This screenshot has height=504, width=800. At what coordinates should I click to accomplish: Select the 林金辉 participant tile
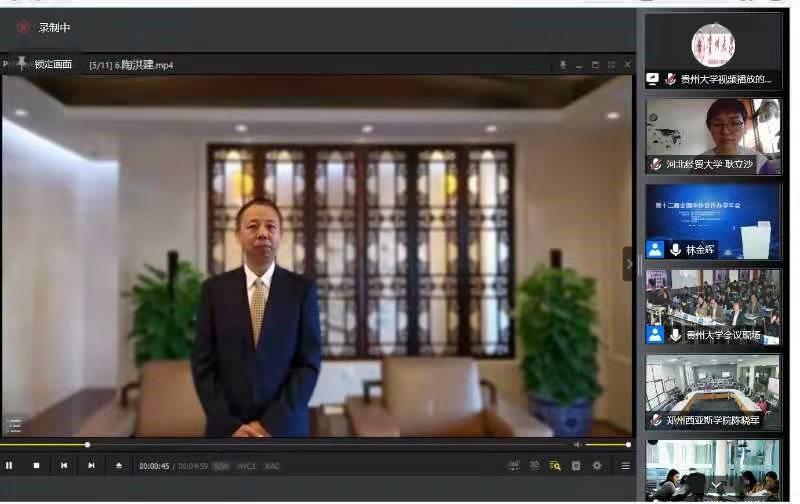(x=713, y=222)
